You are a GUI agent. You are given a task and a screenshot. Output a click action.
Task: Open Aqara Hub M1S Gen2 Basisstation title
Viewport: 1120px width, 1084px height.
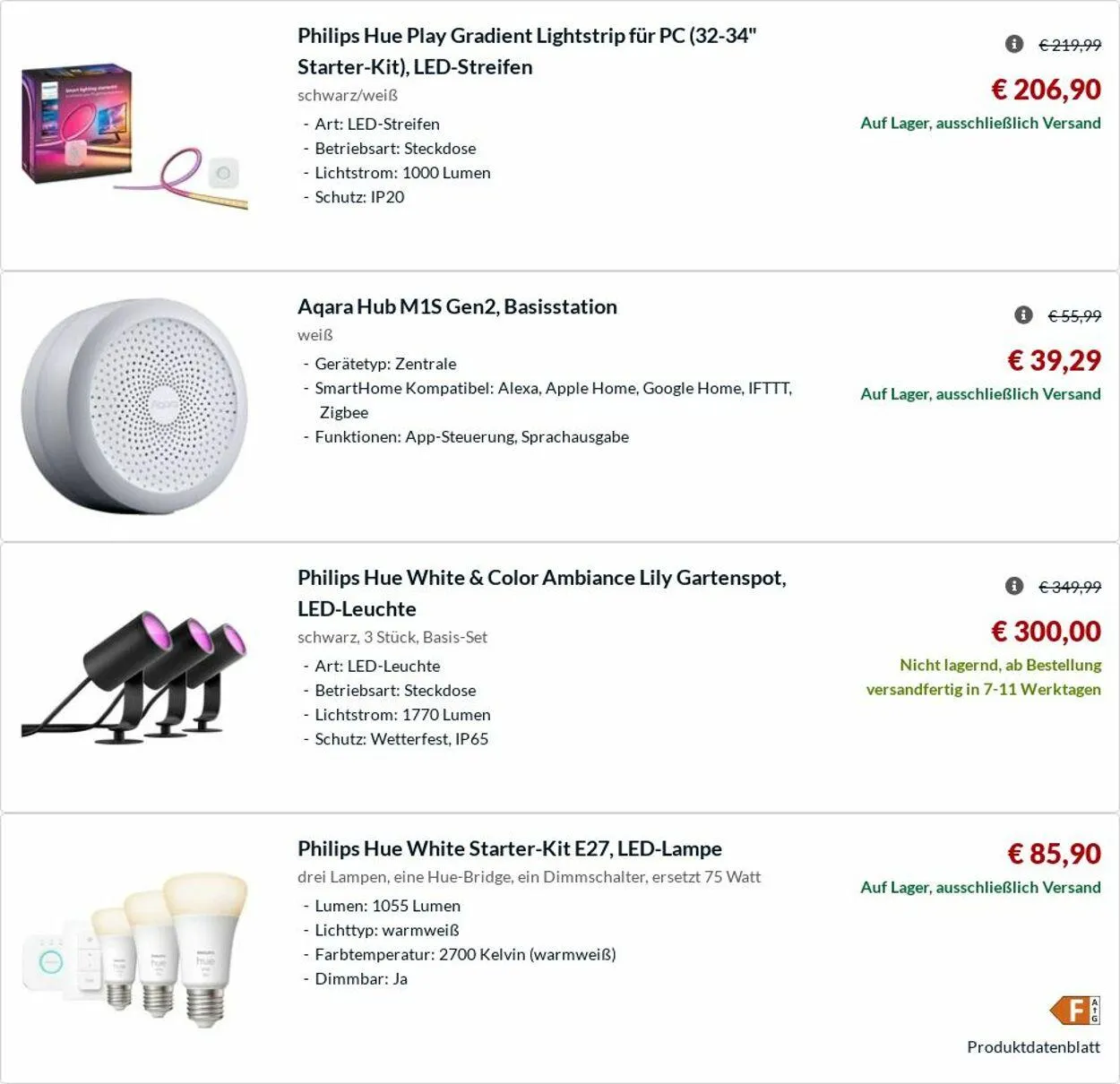coord(457,306)
